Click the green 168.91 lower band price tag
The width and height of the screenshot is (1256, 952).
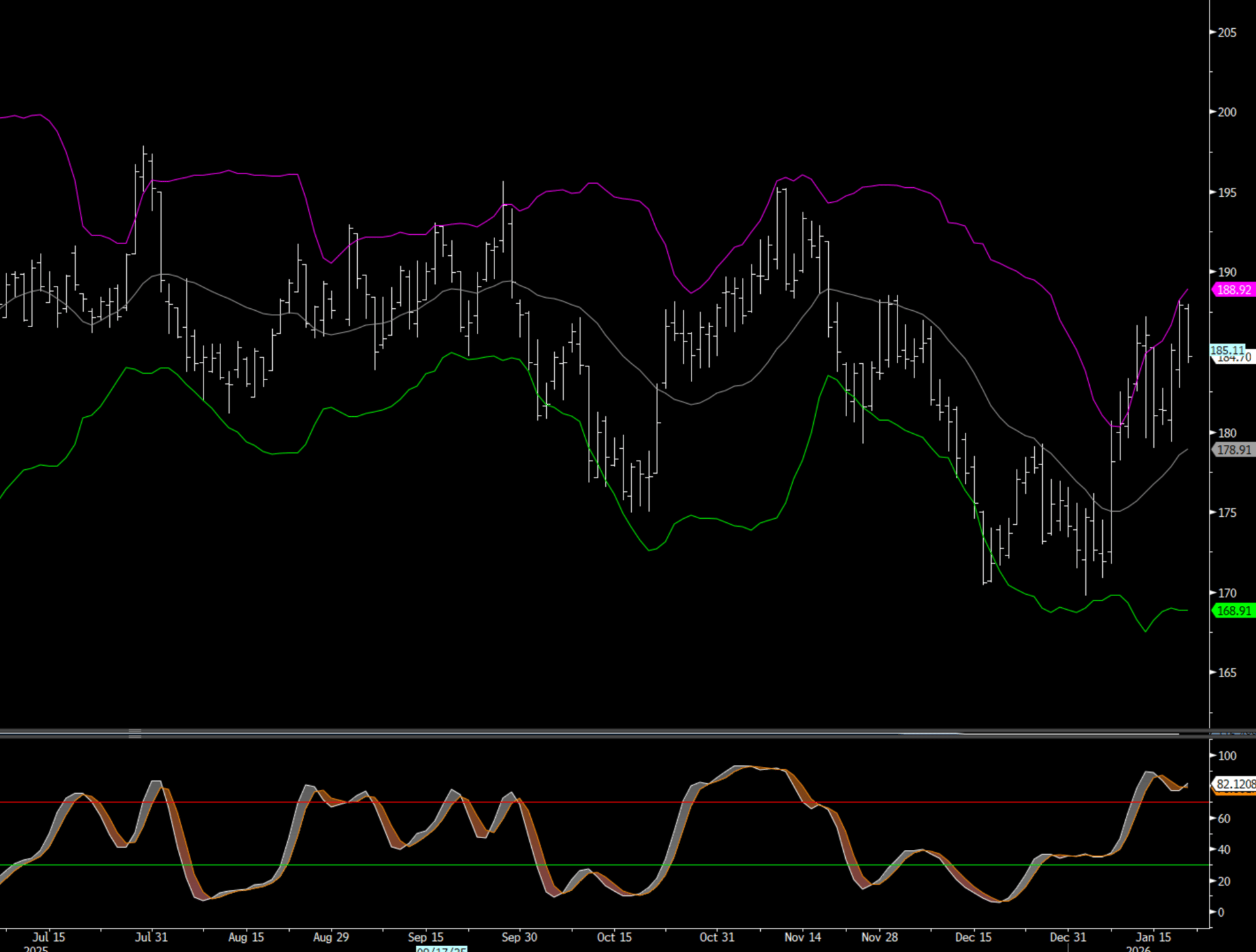(1234, 611)
